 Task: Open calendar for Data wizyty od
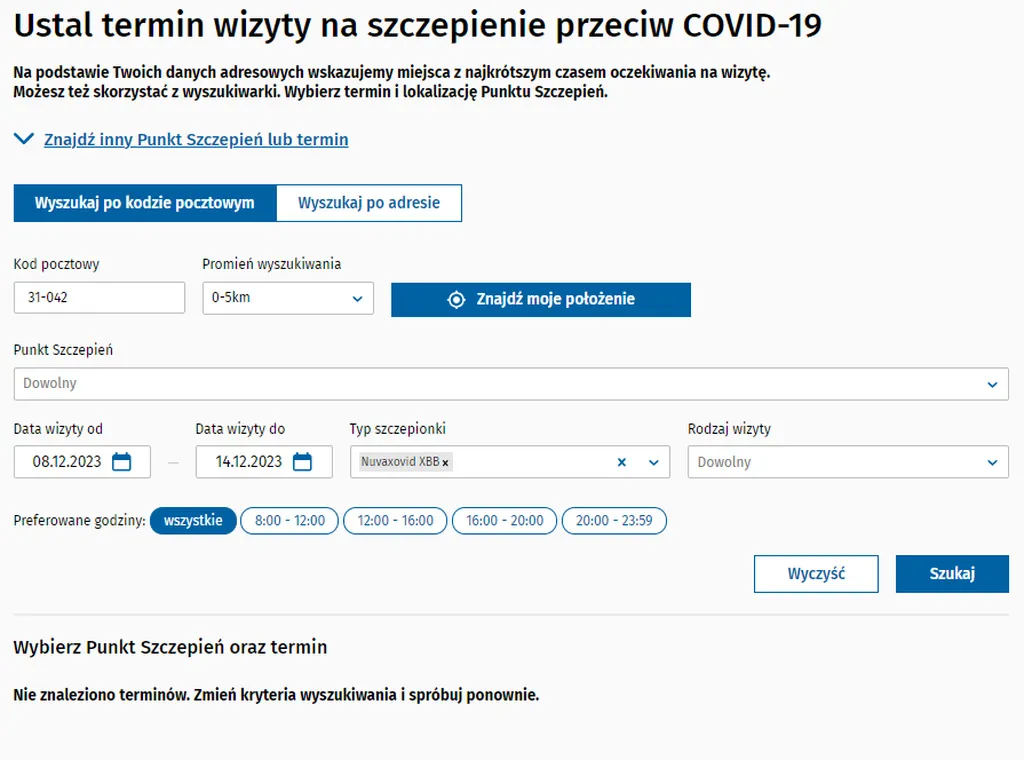point(122,462)
